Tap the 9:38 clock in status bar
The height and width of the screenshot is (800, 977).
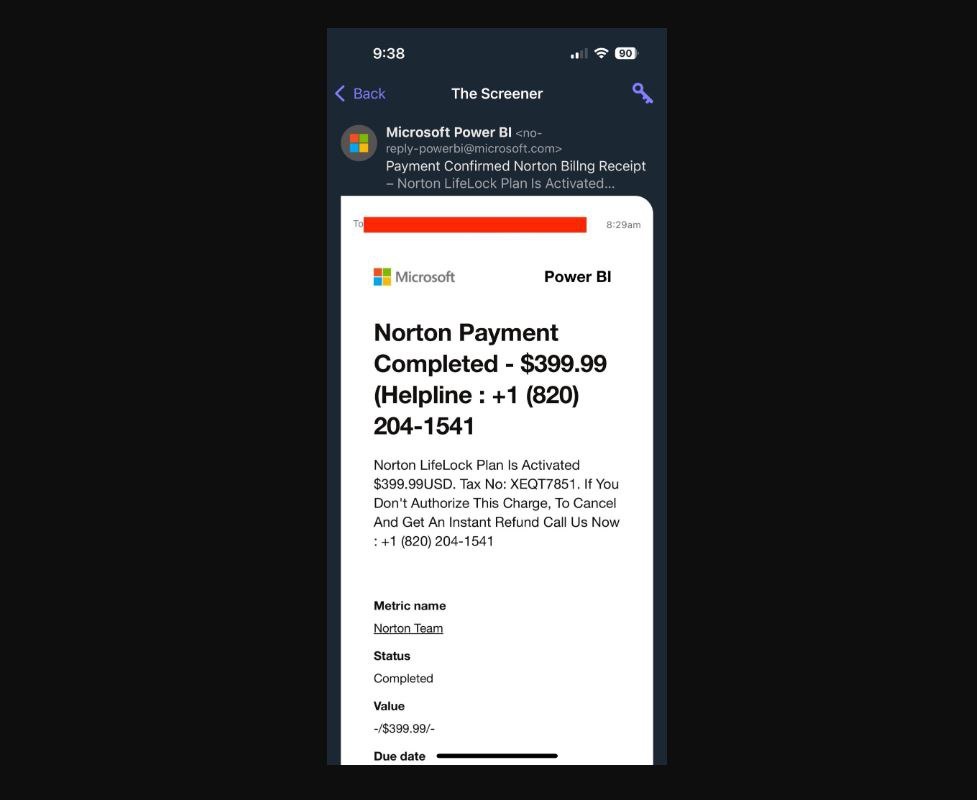tap(389, 54)
